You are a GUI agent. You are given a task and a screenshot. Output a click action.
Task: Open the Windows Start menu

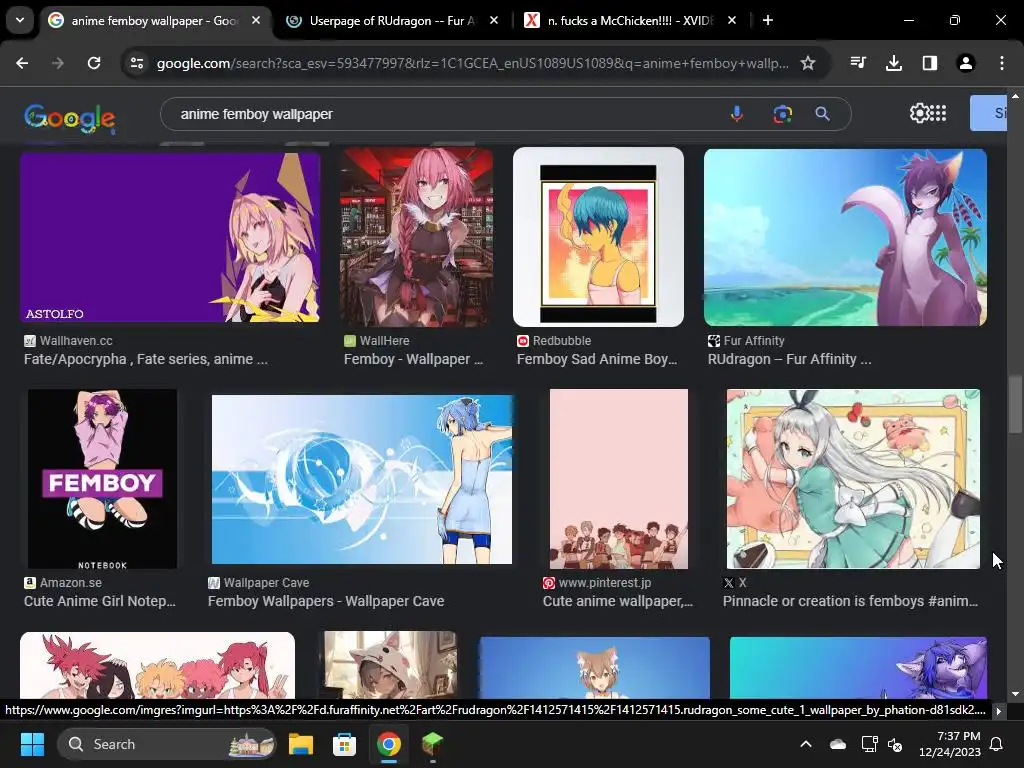[x=32, y=744]
